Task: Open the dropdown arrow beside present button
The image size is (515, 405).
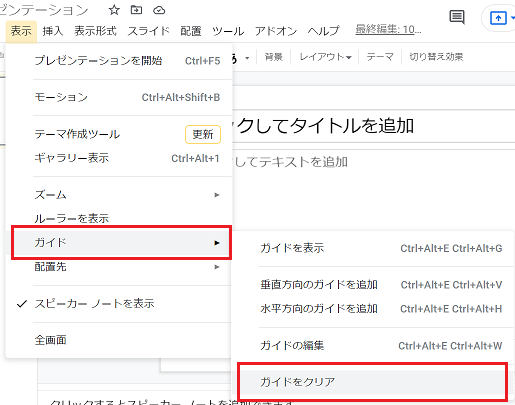Action: [x=512, y=18]
